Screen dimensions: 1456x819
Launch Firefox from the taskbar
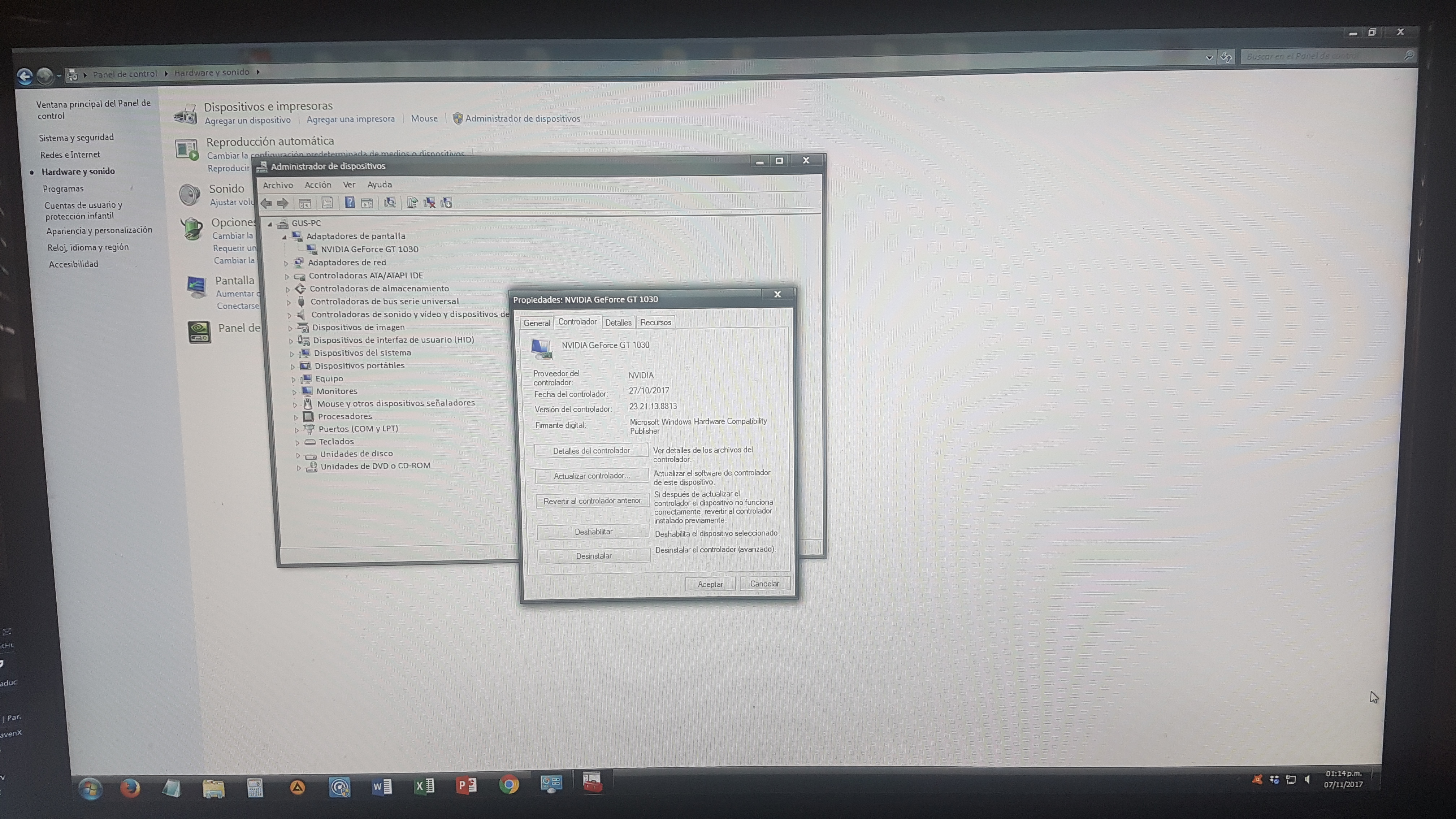[x=130, y=787]
